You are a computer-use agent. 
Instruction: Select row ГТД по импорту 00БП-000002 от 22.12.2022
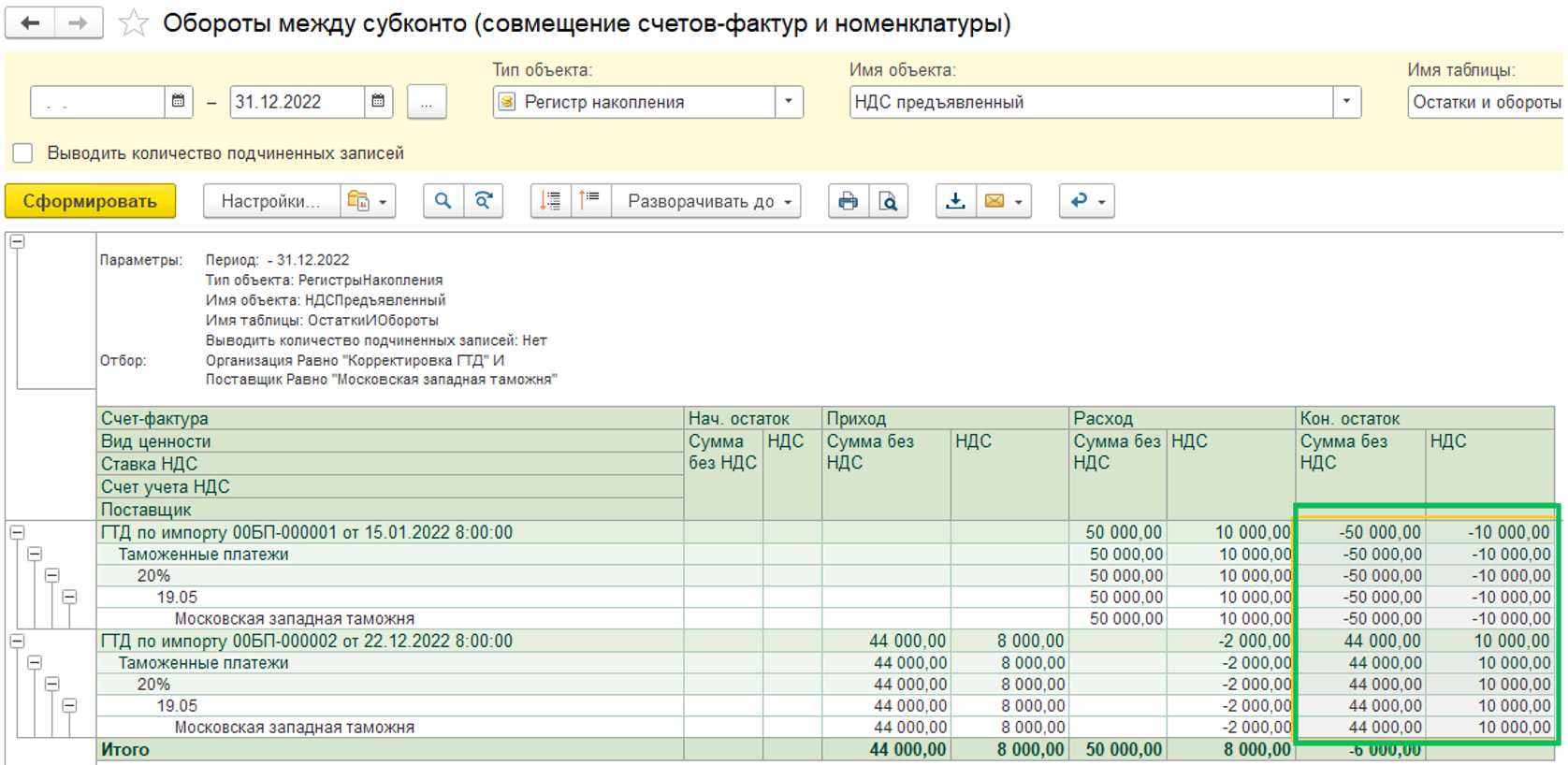tap(391, 641)
